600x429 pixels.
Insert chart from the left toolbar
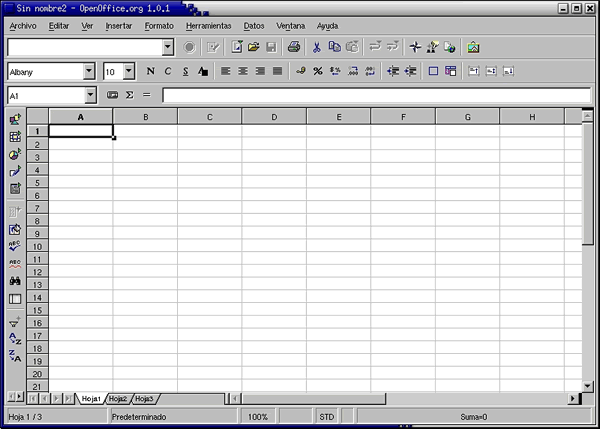15,154
